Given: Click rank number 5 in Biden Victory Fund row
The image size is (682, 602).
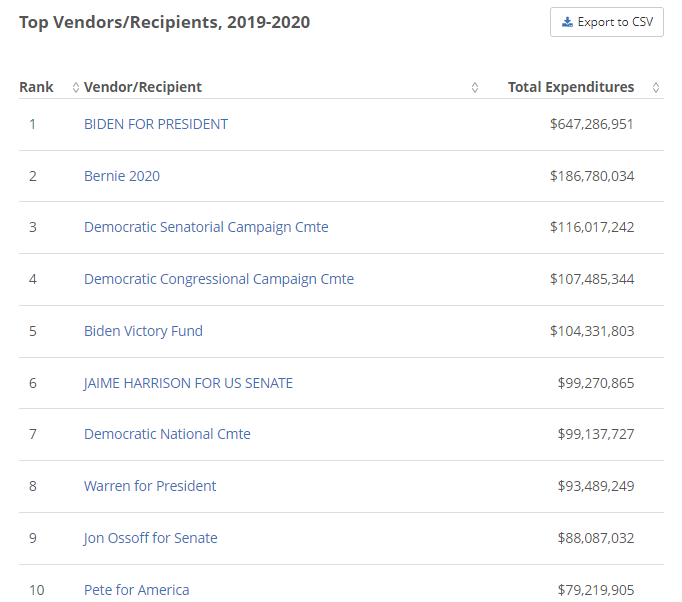Looking at the screenshot, I should [x=33, y=331].
